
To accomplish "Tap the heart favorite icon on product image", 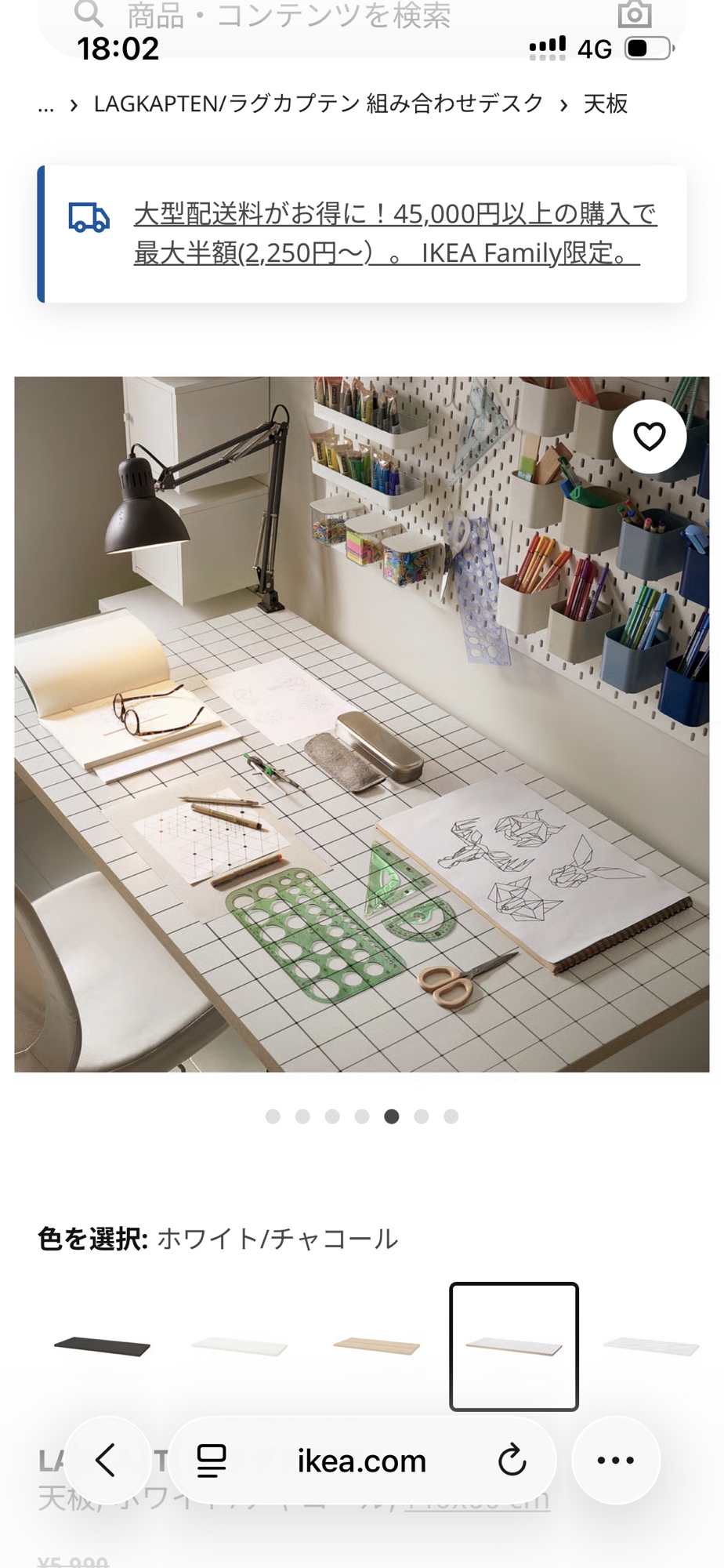I will click(x=649, y=437).
